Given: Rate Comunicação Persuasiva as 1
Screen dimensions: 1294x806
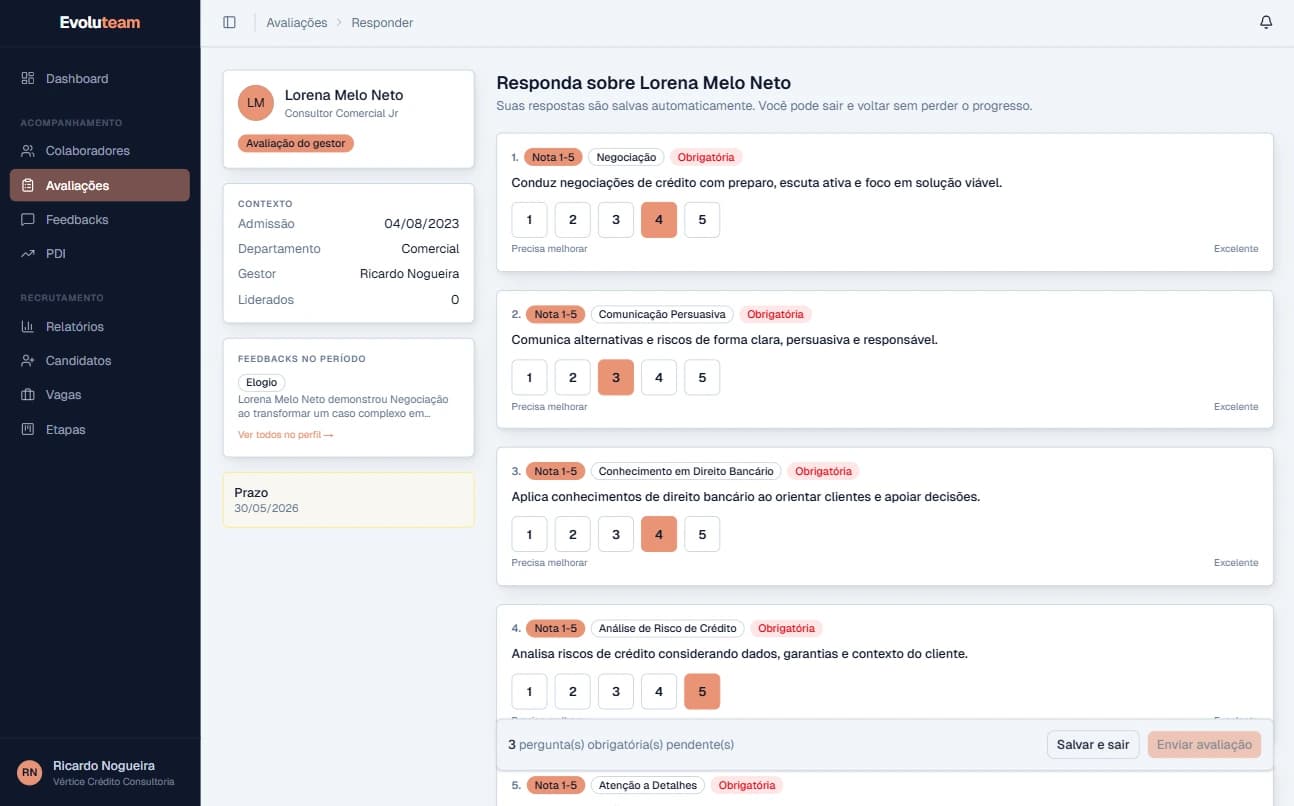Looking at the screenshot, I should (x=529, y=377).
